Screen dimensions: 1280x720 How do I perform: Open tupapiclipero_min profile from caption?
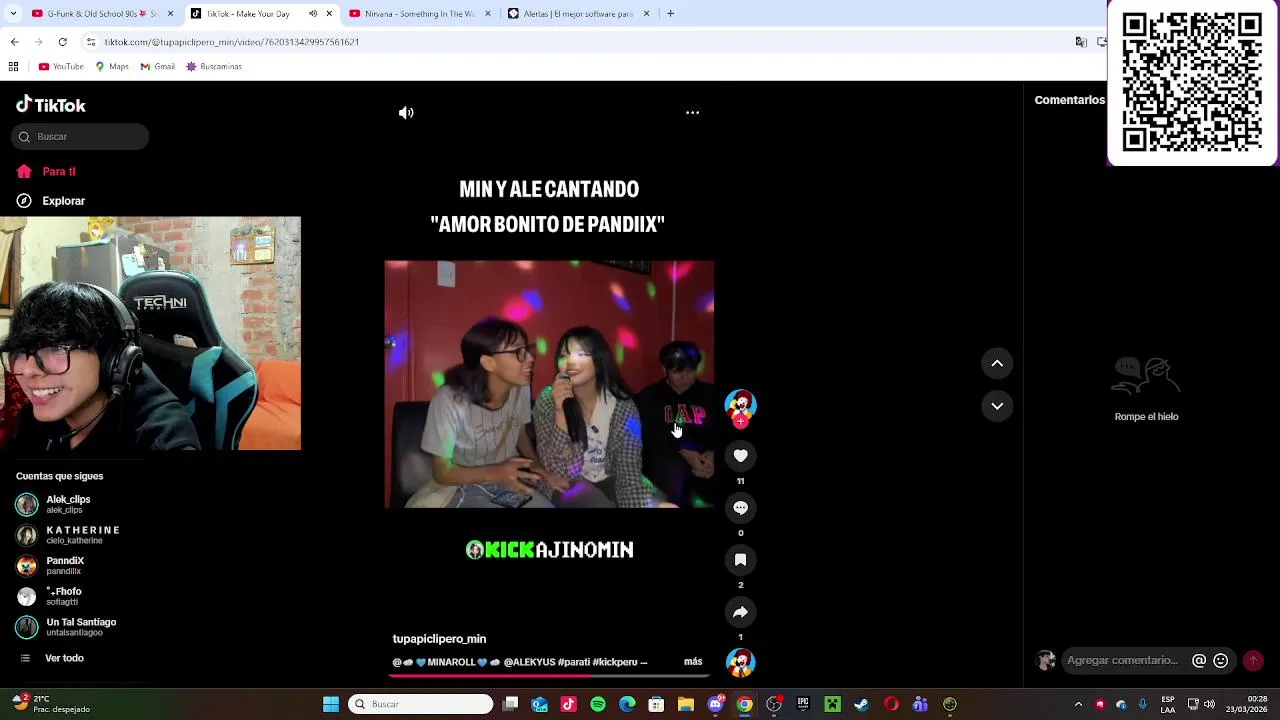point(439,639)
